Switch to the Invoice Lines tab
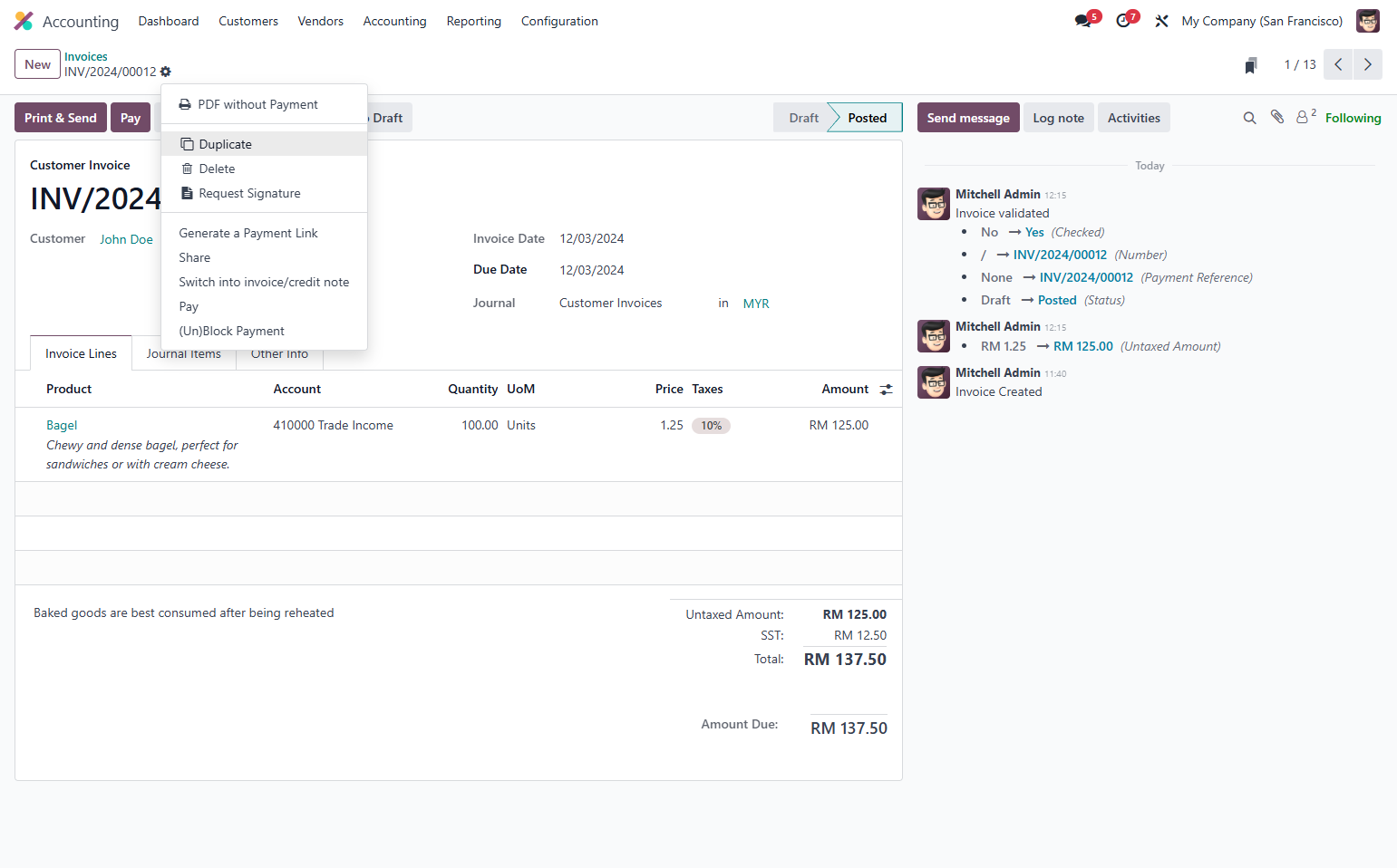 point(81,353)
